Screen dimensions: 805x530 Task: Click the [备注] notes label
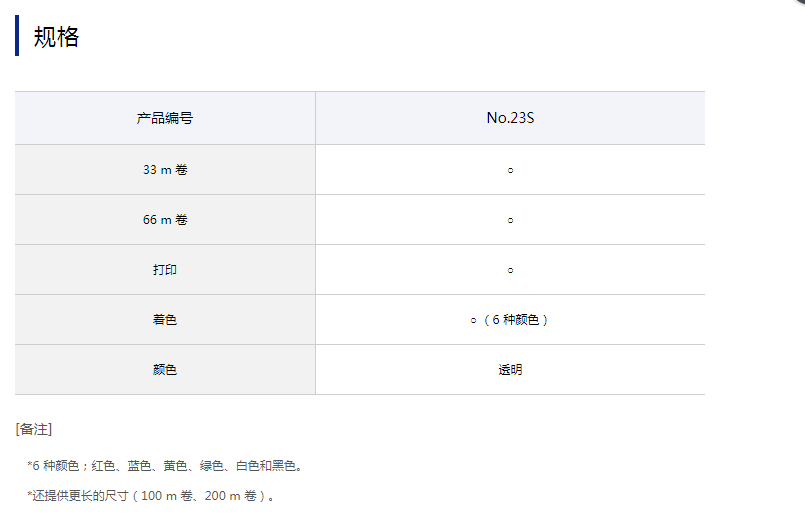pos(34,429)
